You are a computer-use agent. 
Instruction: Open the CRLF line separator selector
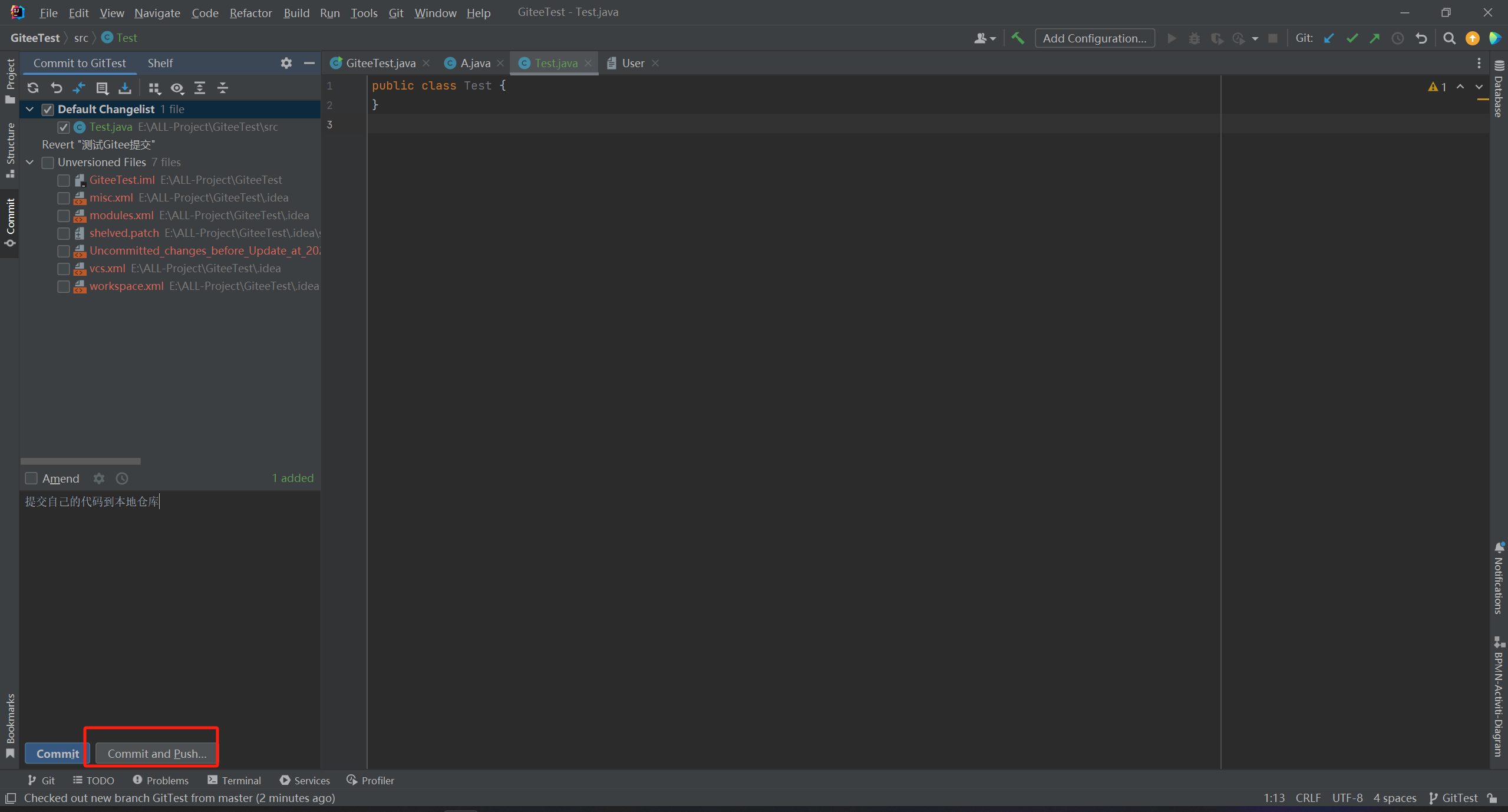[1308, 798]
